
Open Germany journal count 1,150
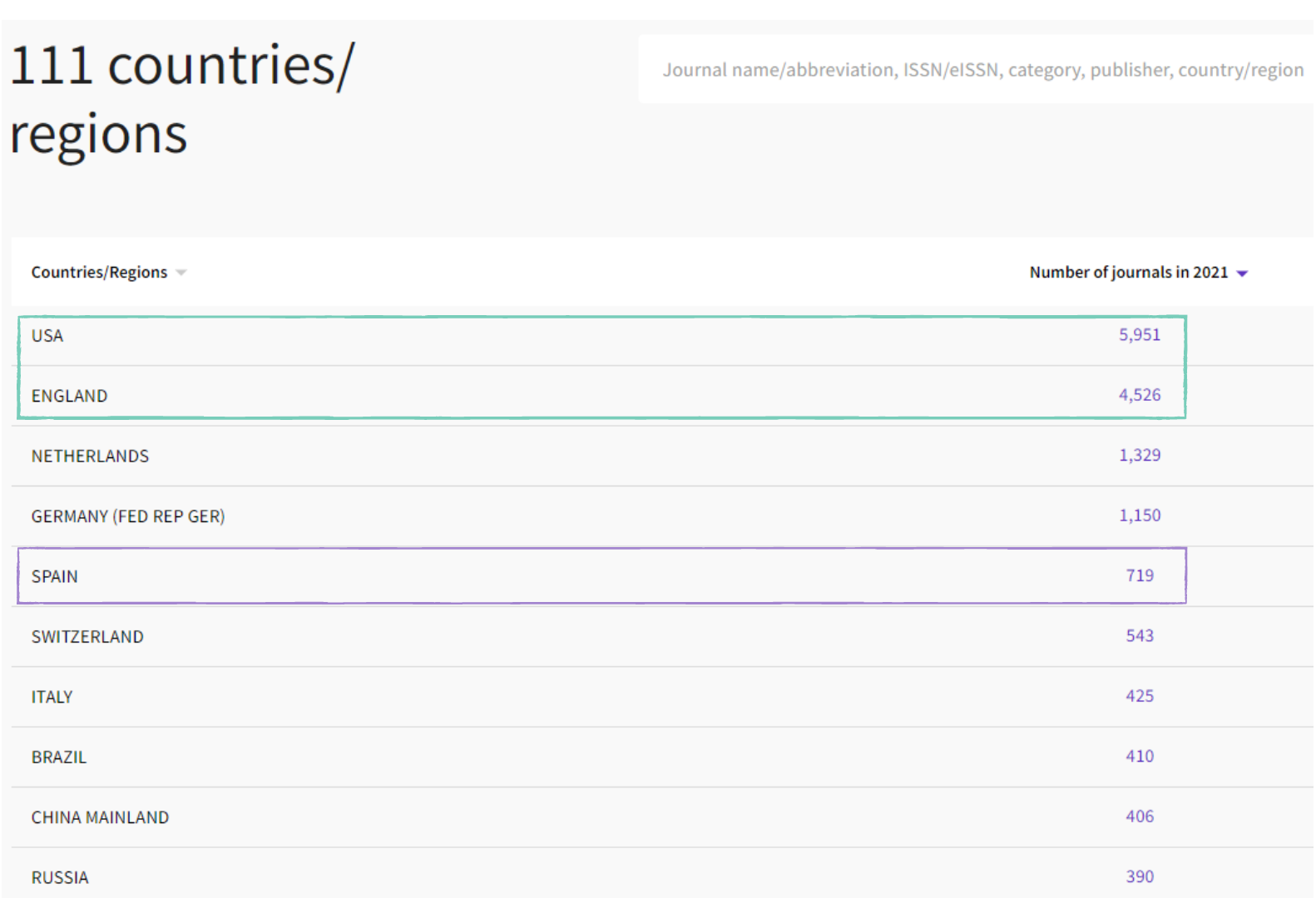(1139, 516)
